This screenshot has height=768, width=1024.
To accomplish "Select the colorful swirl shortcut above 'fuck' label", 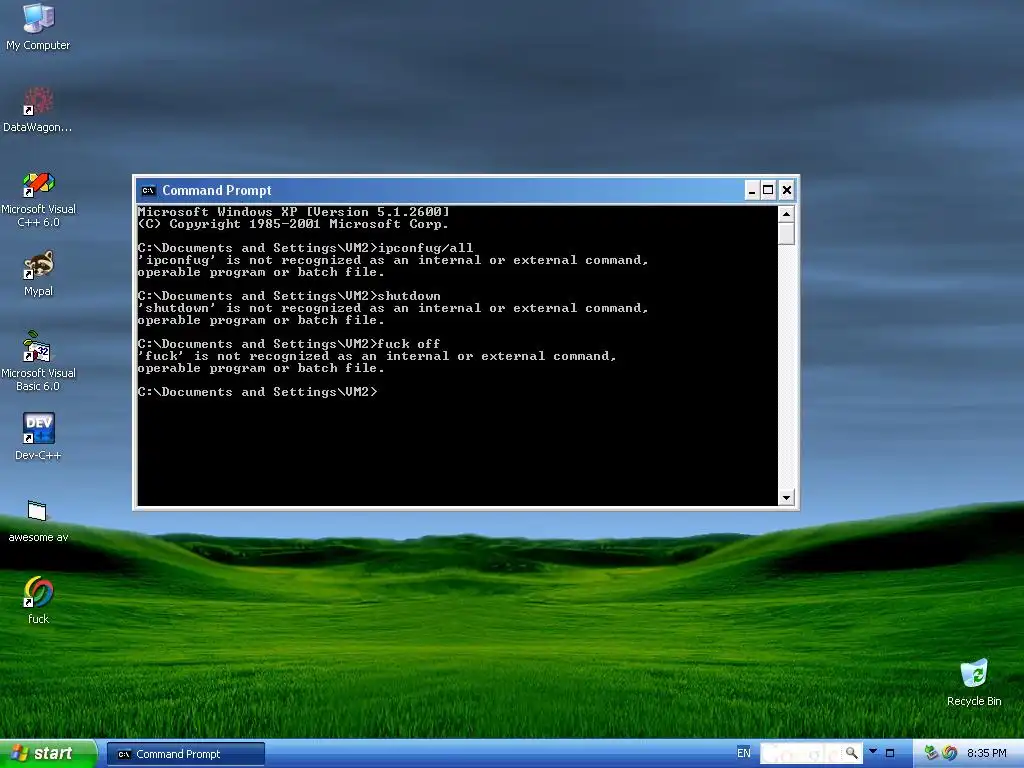I will click(x=38, y=593).
